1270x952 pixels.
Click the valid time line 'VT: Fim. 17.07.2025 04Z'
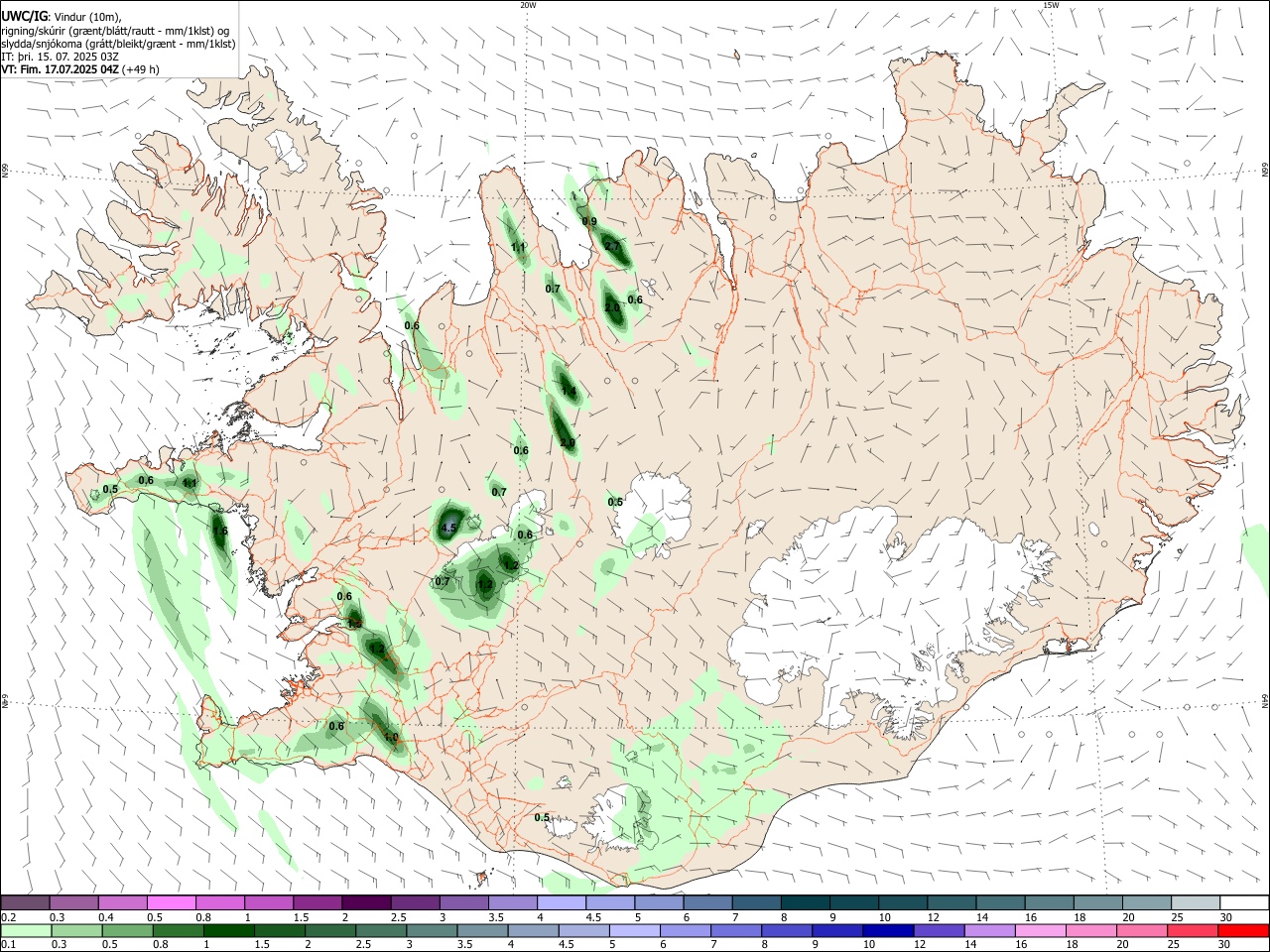(60, 69)
